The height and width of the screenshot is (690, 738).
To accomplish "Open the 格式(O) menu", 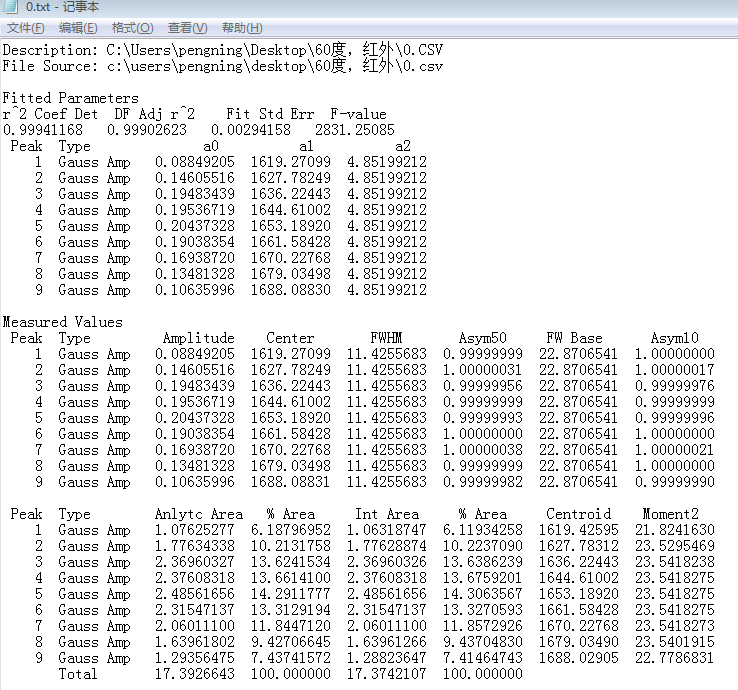I will click(132, 28).
